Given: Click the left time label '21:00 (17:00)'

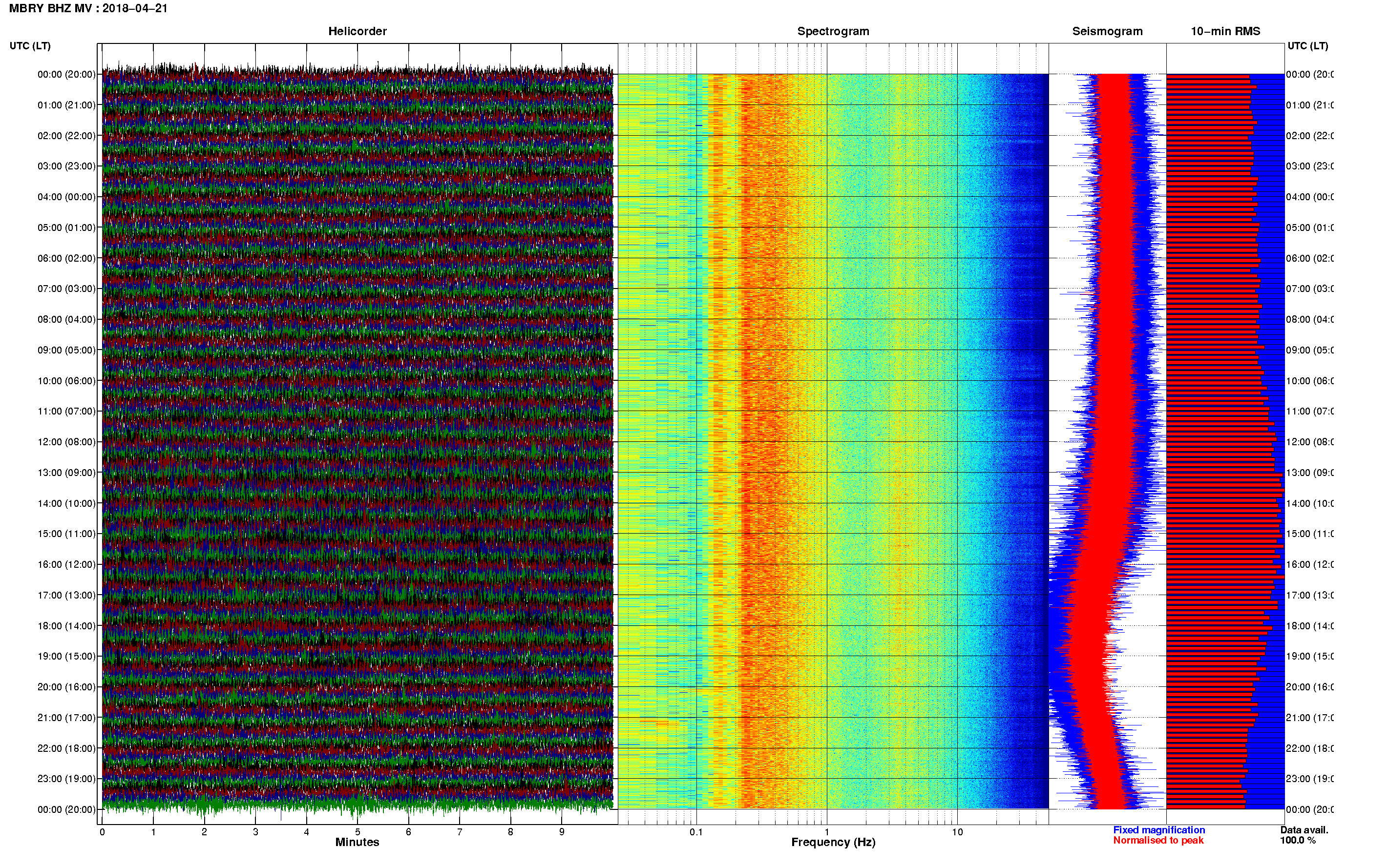Looking at the screenshot, I should click(x=66, y=718).
